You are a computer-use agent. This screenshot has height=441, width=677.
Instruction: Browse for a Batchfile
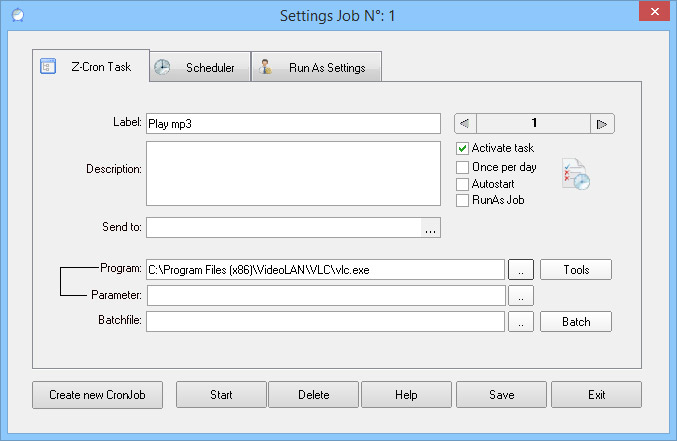[521, 321]
